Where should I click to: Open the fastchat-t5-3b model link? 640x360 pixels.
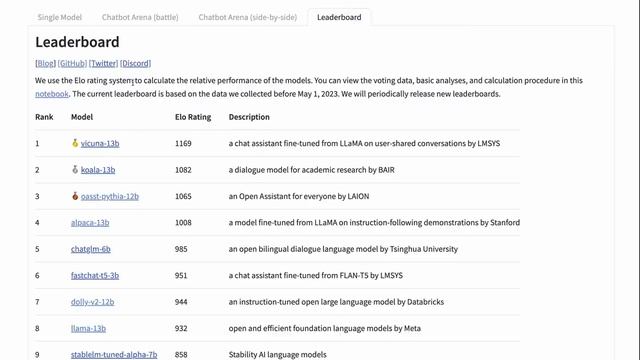[x=95, y=276]
